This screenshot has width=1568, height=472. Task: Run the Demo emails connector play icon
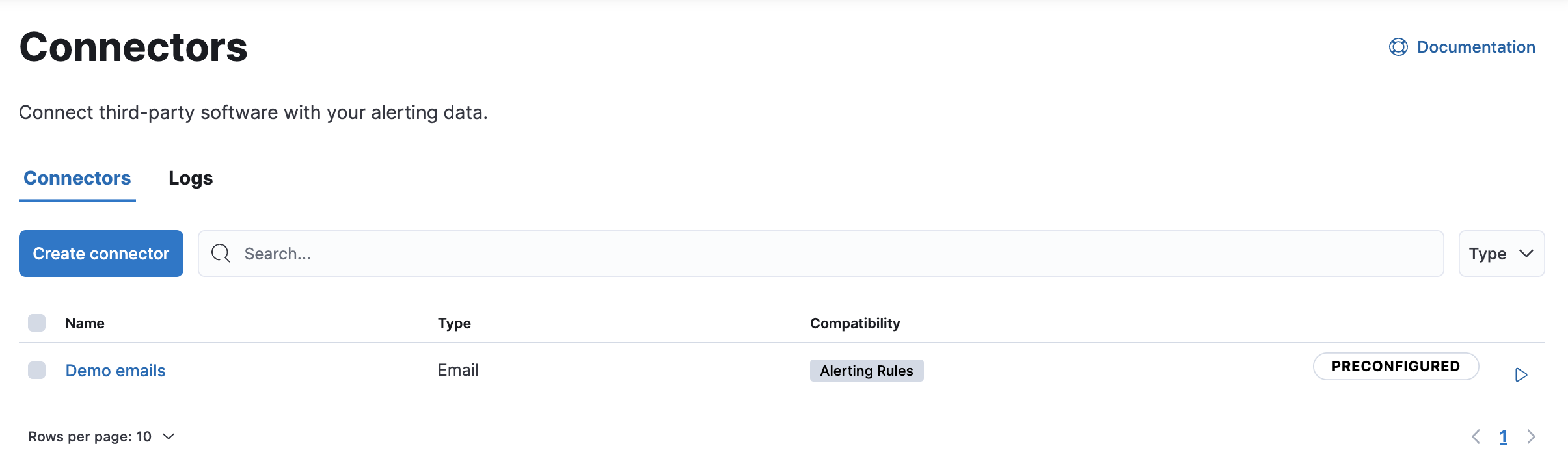pyautogui.click(x=1521, y=375)
